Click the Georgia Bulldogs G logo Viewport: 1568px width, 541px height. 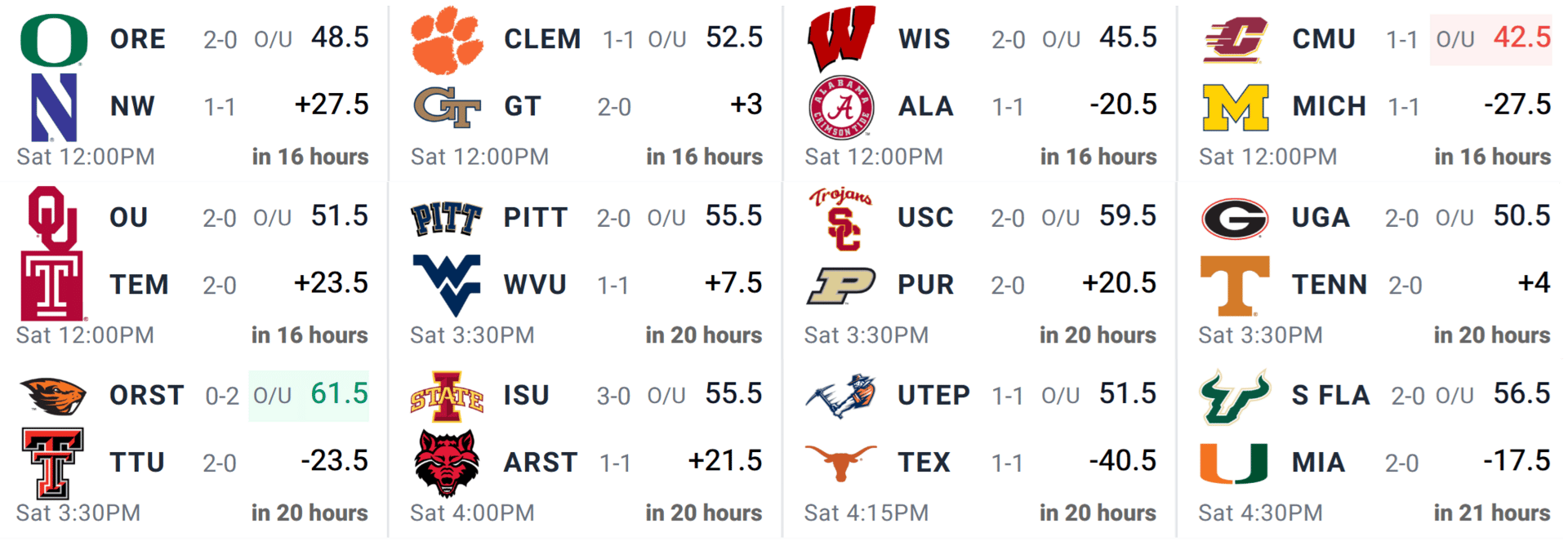pyautogui.click(x=1235, y=219)
